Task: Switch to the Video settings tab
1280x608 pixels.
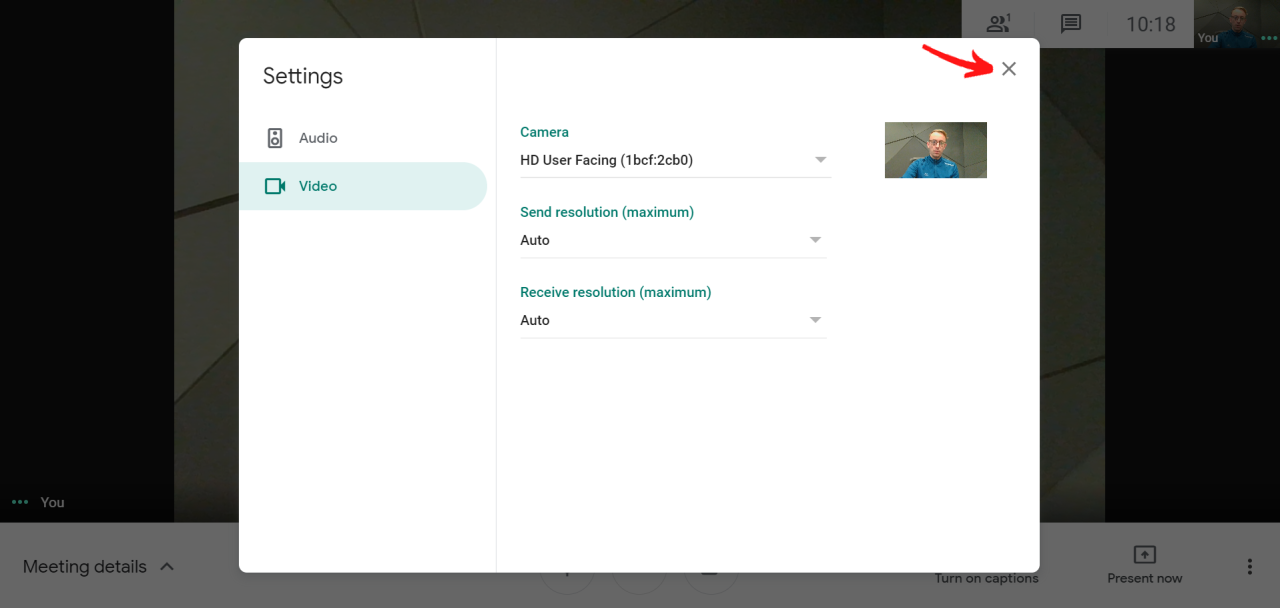Action: pyautogui.click(x=318, y=186)
